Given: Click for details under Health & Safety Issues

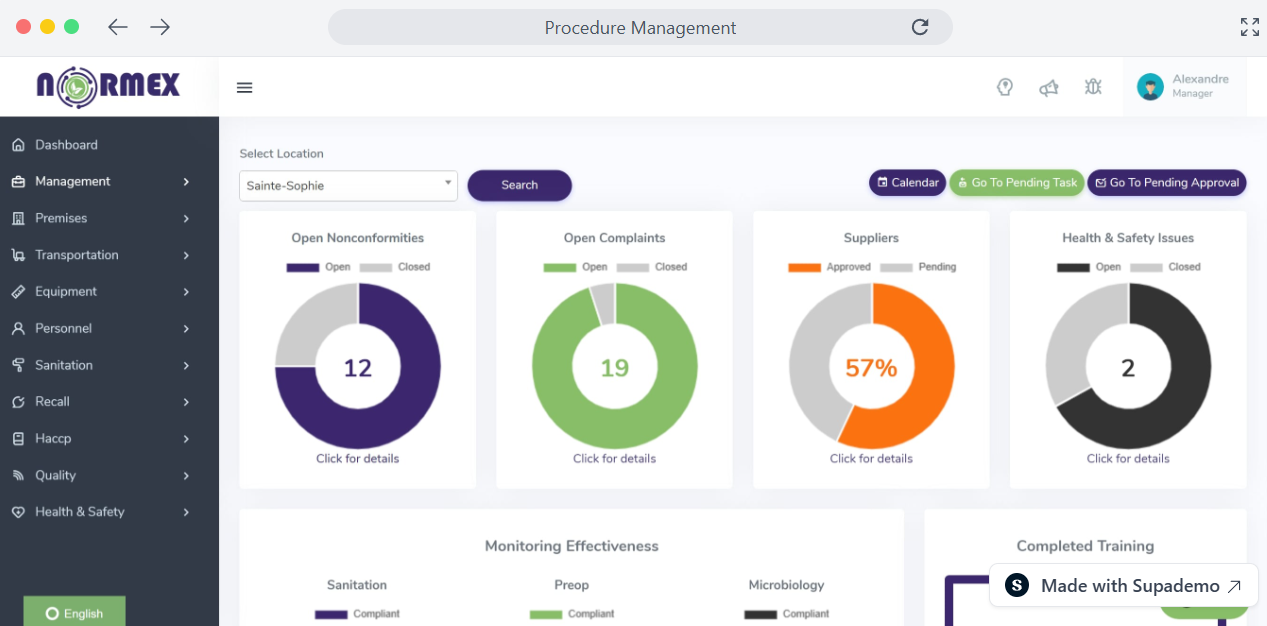Looking at the screenshot, I should tap(1128, 459).
